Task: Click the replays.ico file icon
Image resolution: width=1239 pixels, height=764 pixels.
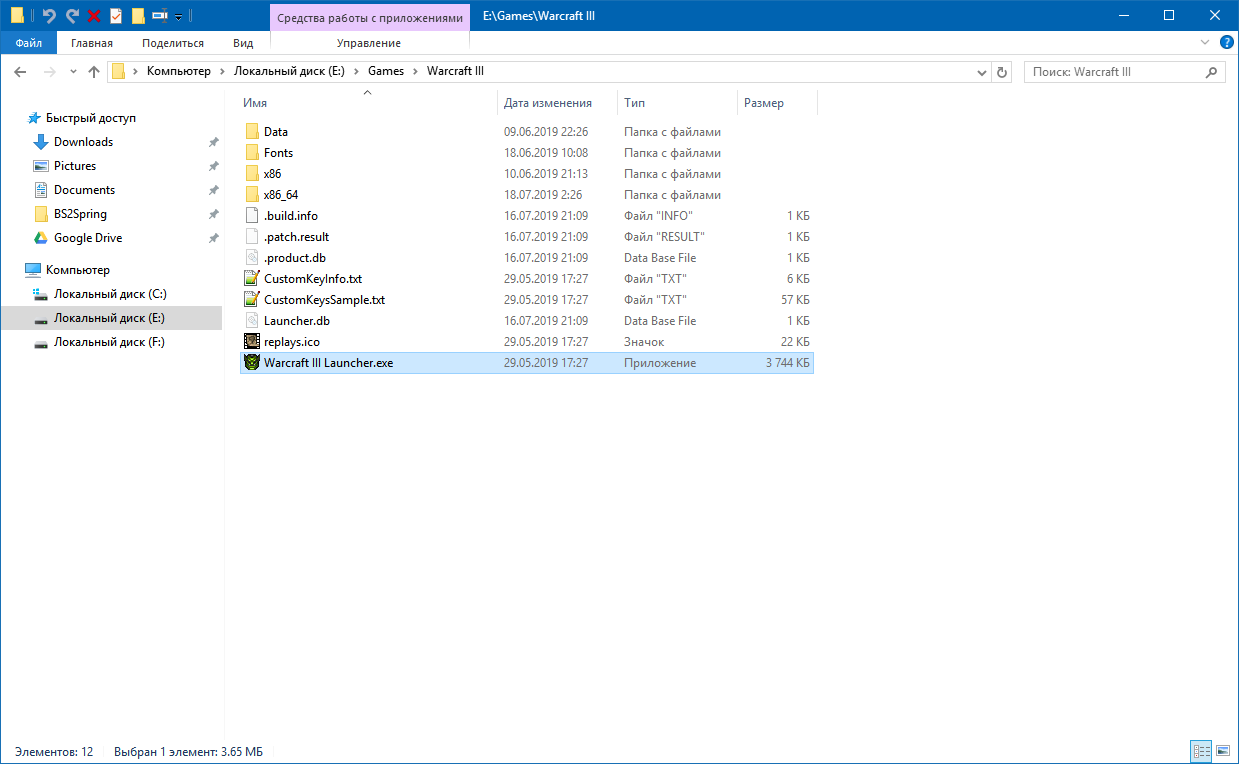Action: (x=252, y=342)
